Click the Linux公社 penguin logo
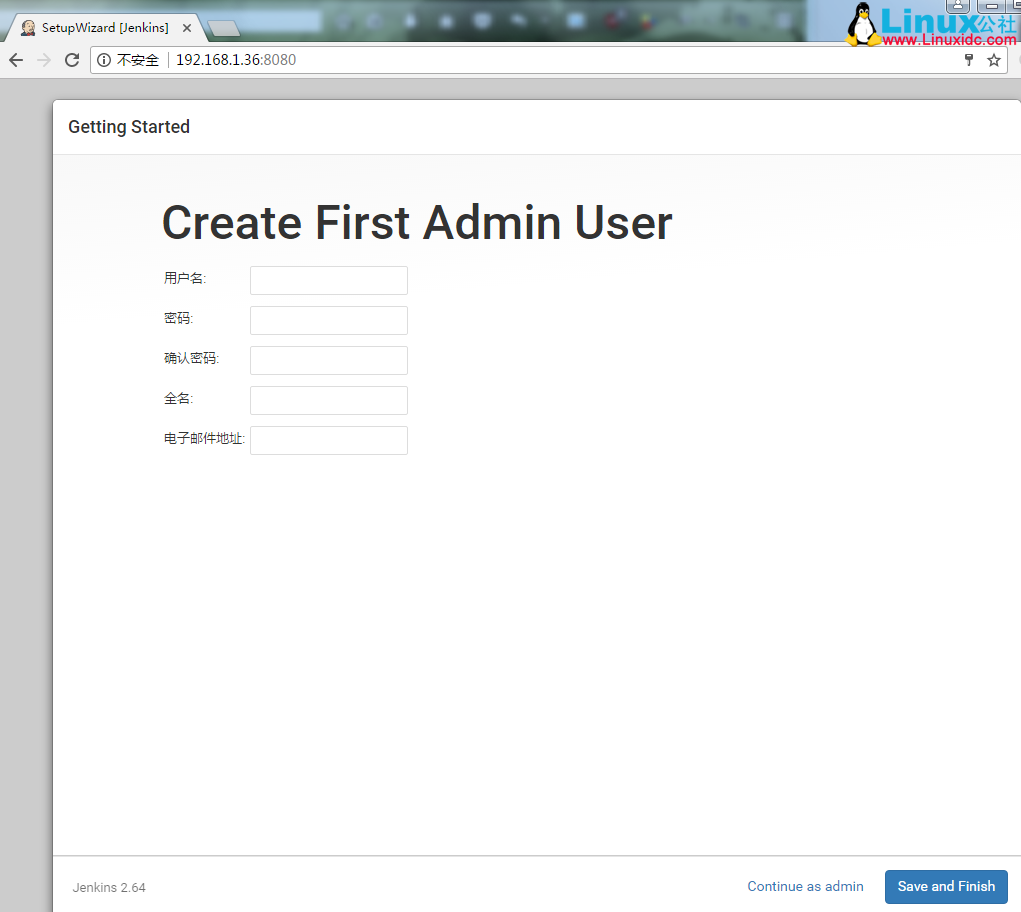This screenshot has width=1021, height=912. click(862, 24)
